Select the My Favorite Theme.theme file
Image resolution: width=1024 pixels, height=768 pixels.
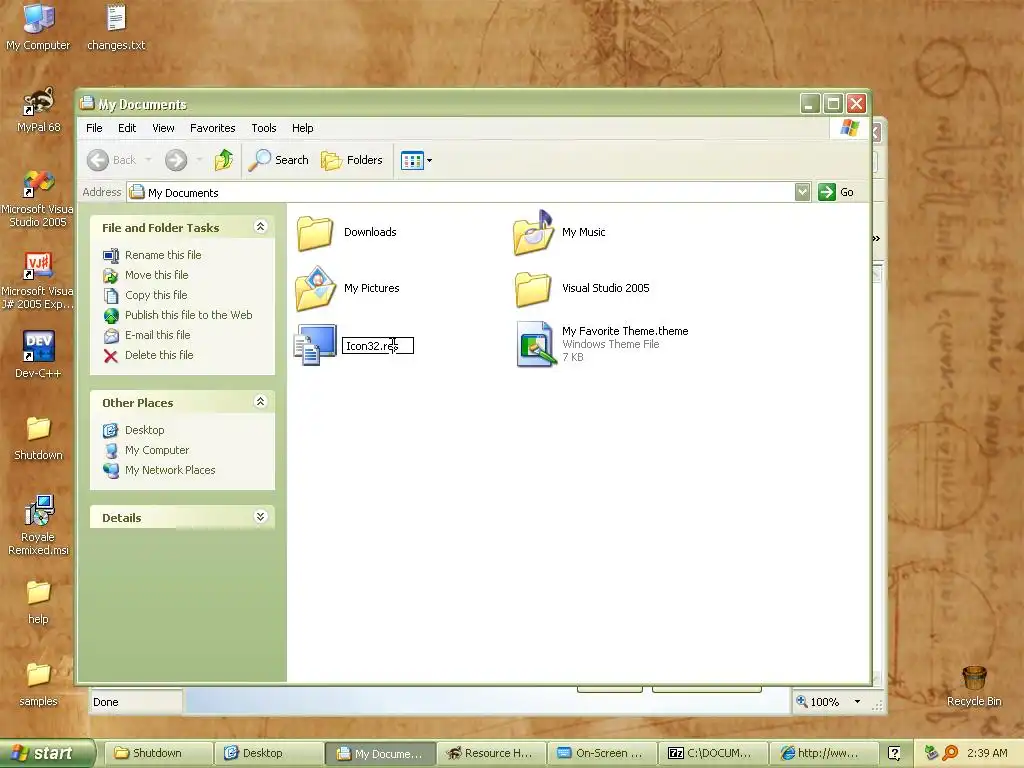pyautogui.click(x=602, y=344)
